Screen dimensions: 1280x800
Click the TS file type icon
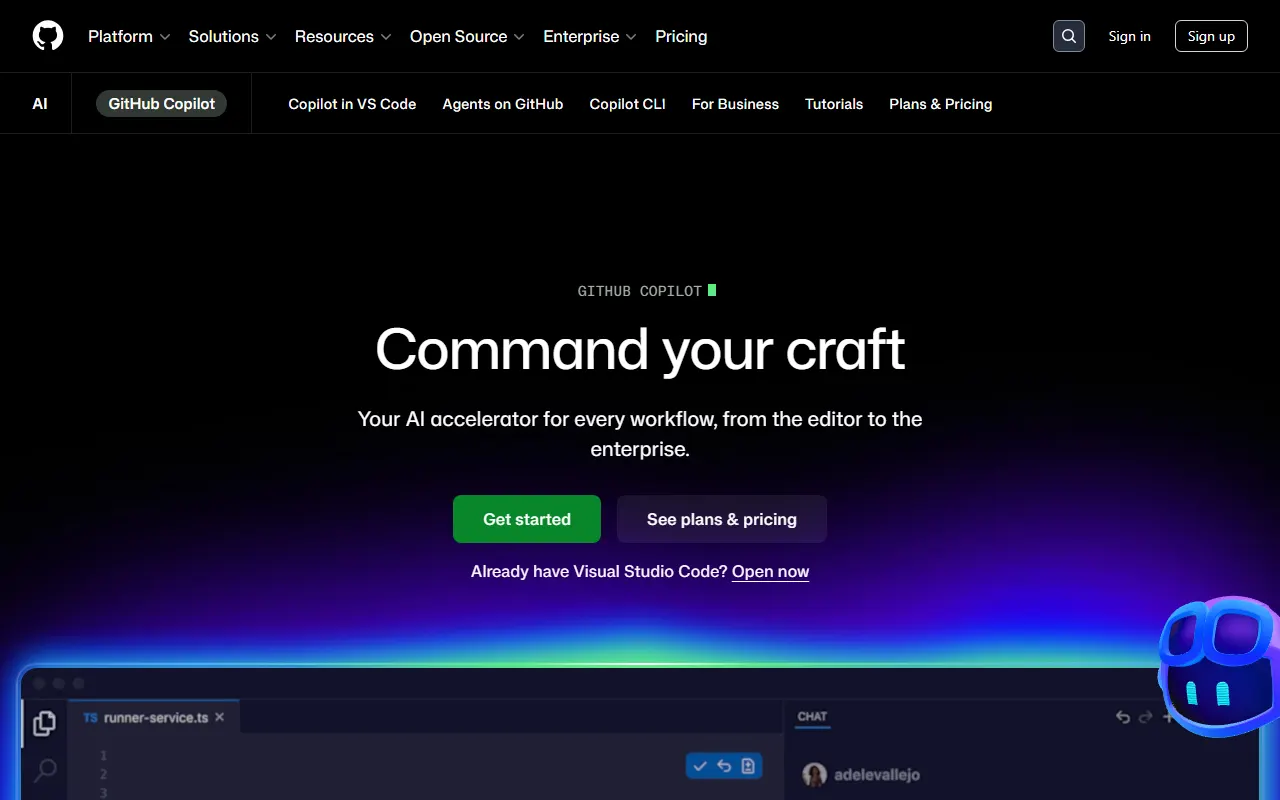pyautogui.click(x=91, y=718)
